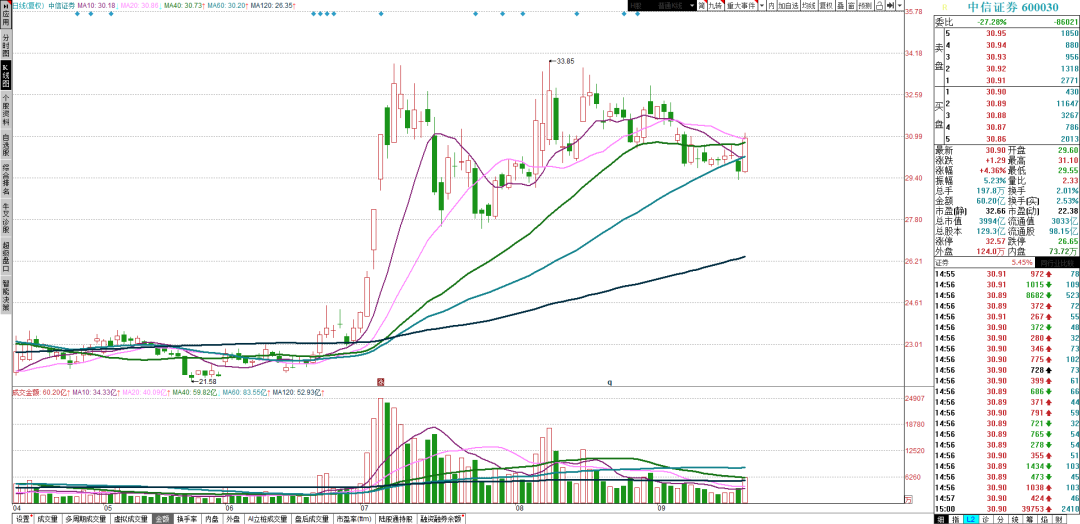Image resolution: width=1080 pixels, height=524 pixels.
Task: Select the 市盈率(ttm) indicator tab
Action: click(x=354, y=518)
